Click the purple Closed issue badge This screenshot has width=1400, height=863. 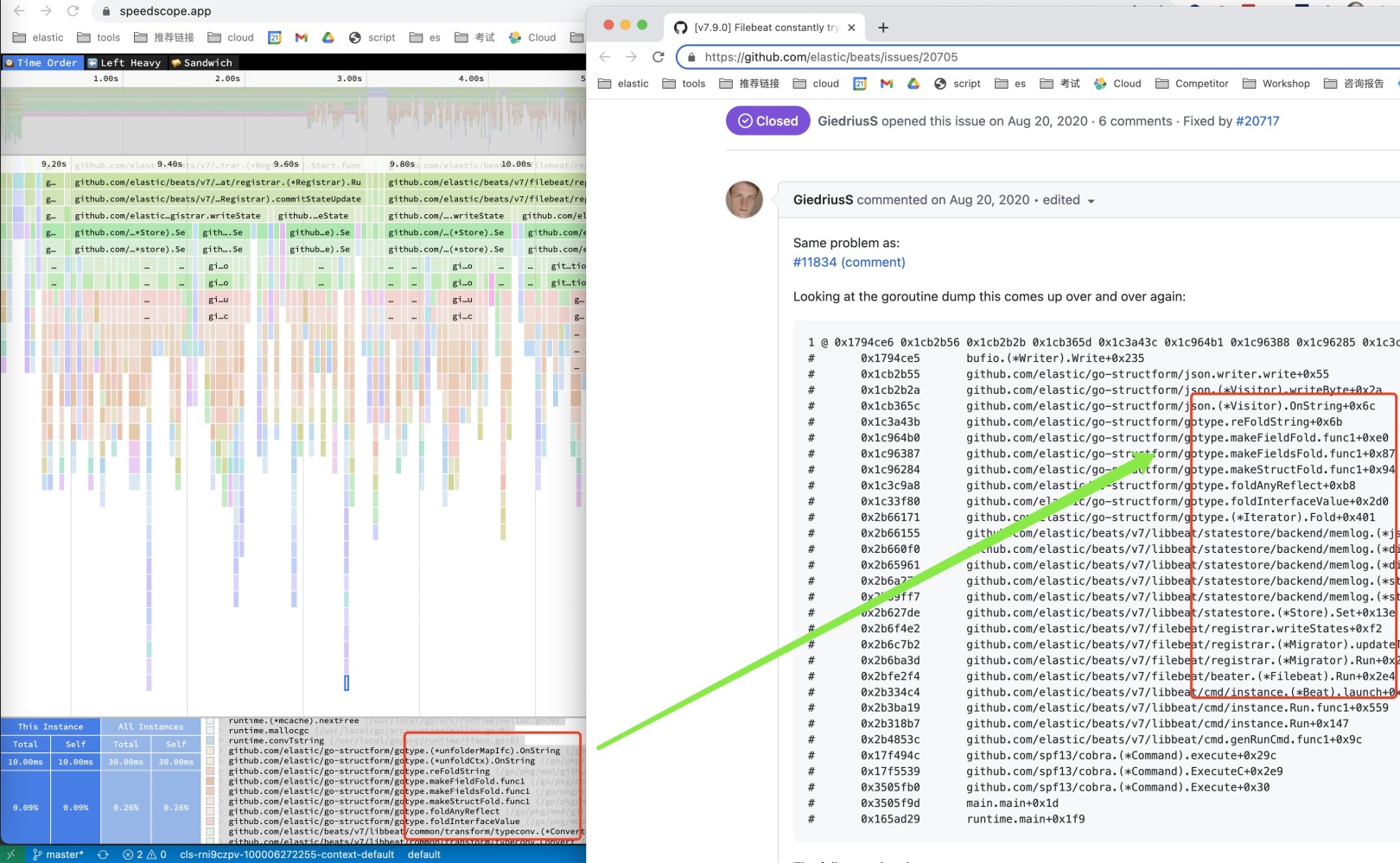click(x=768, y=121)
